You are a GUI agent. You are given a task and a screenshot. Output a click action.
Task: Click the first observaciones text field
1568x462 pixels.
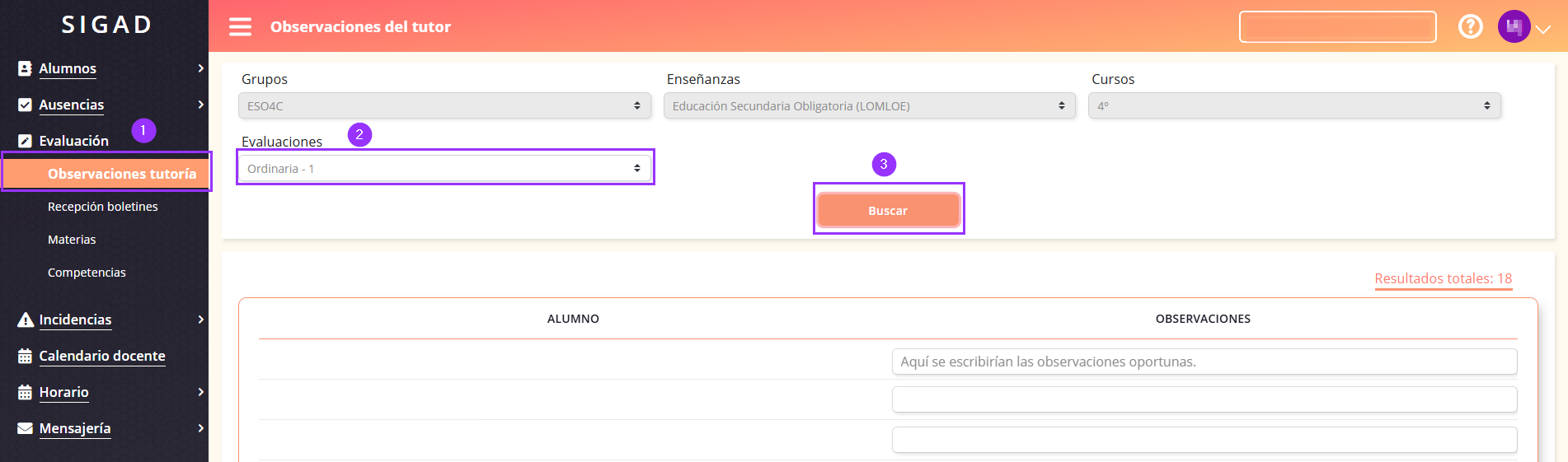click(1204, 362)
